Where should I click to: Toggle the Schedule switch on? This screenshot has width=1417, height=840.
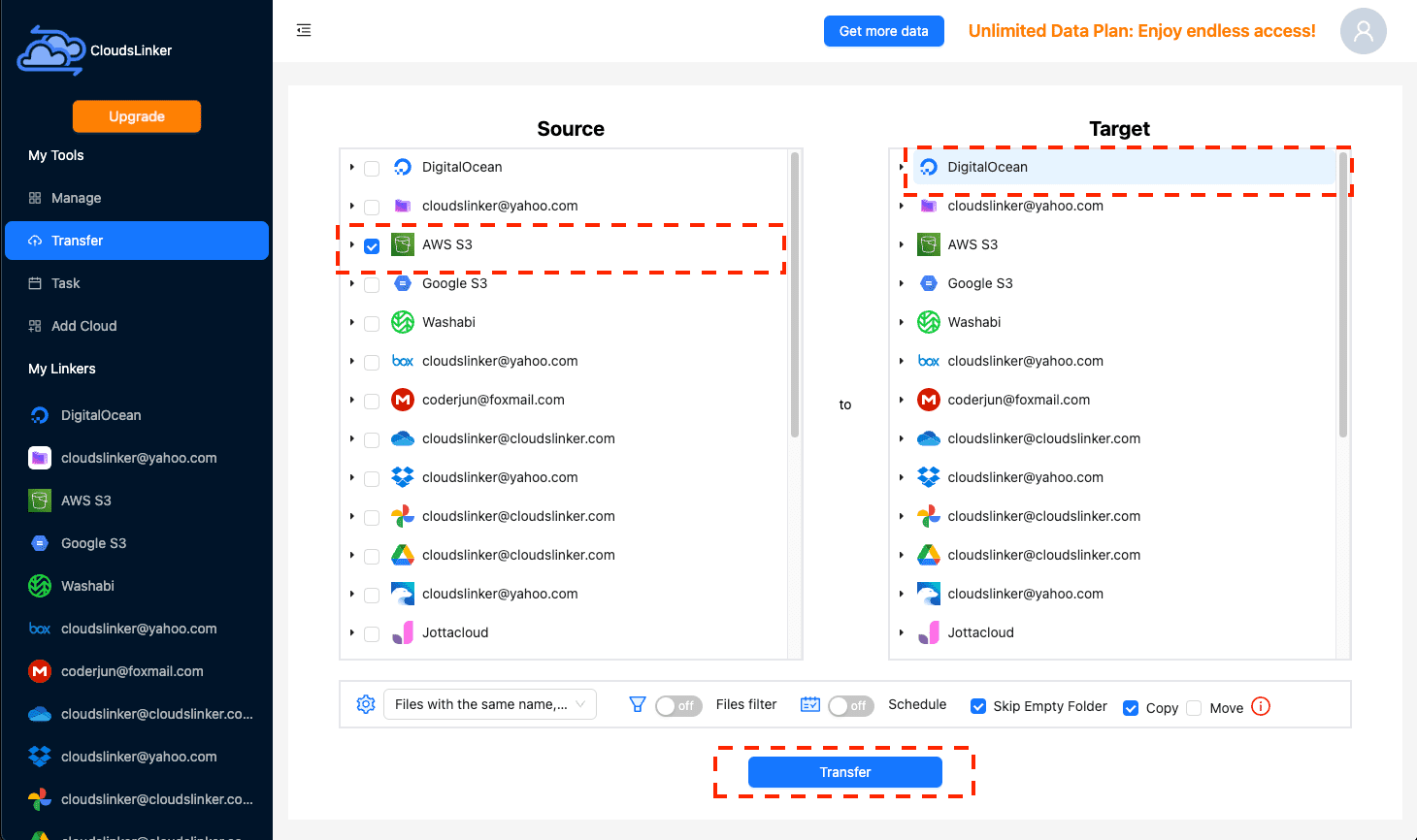point(851,706)
